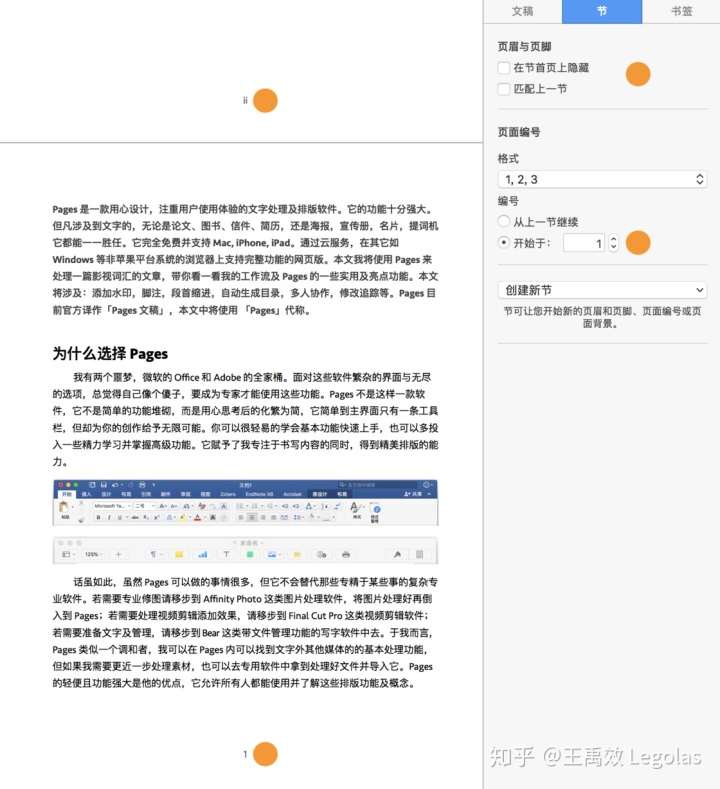Viewport: 720px width, 789px height.
Task: Select the 开始于 radio button
Action: [504, 243]
